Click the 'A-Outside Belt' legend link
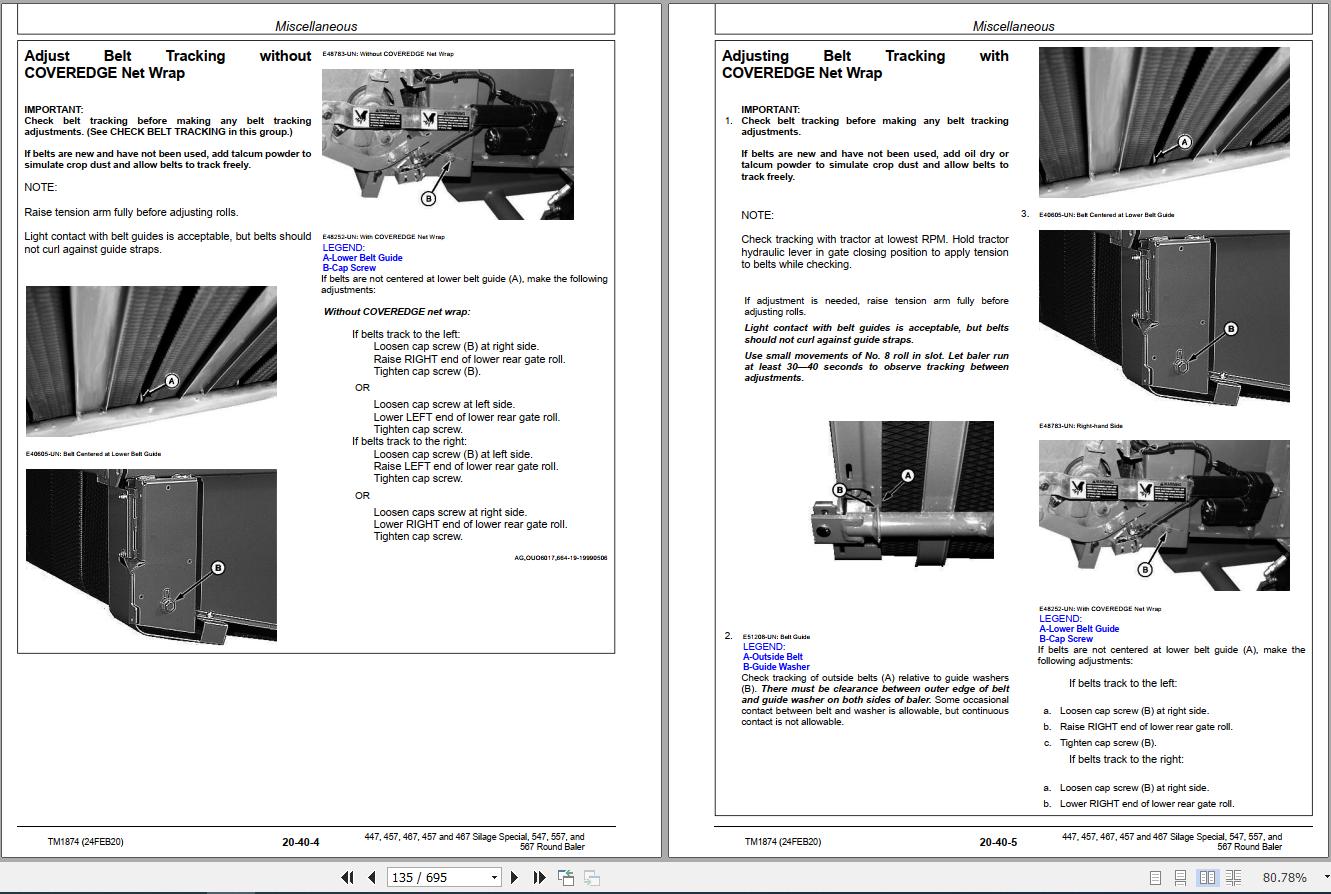This screenshot has height=894, width=1331. [772, 657]
